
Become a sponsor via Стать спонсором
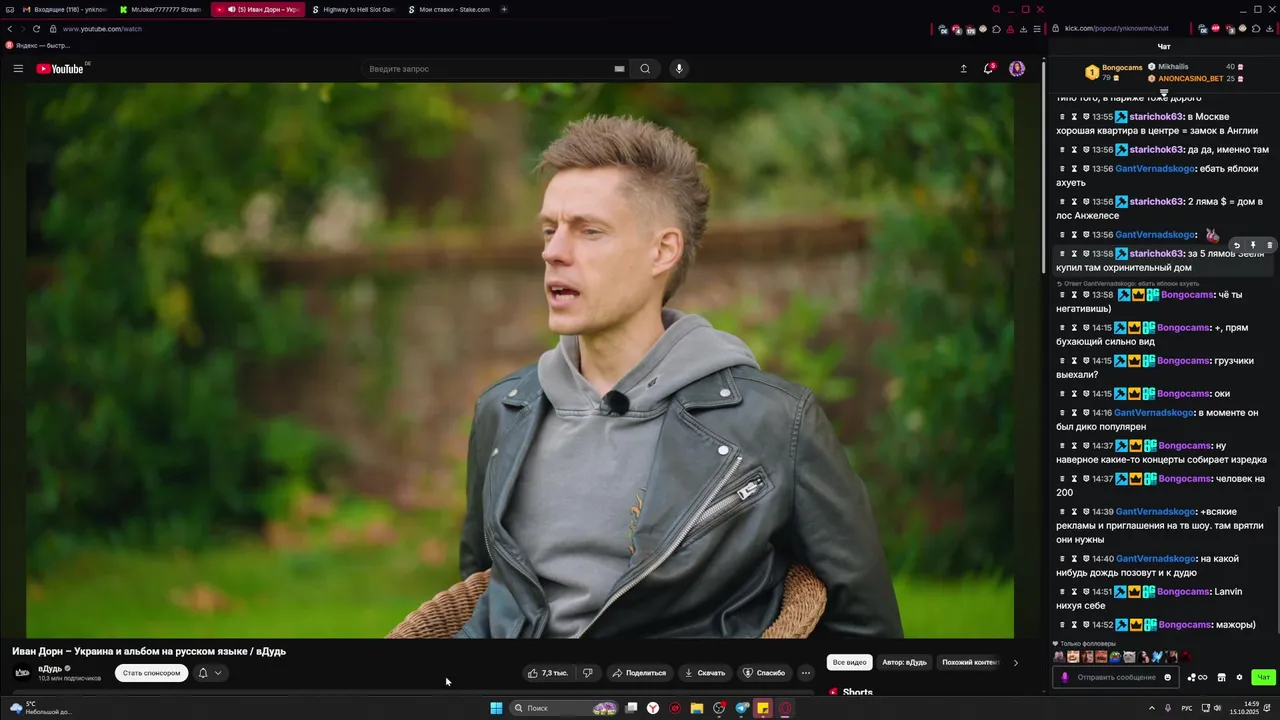point(151,673)
